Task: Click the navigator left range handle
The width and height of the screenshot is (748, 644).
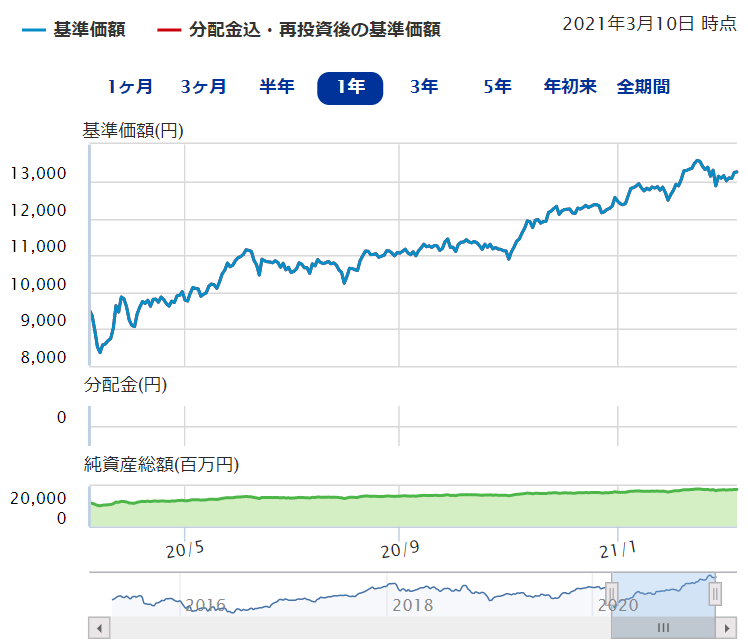Action: click(x=611, y=594)
